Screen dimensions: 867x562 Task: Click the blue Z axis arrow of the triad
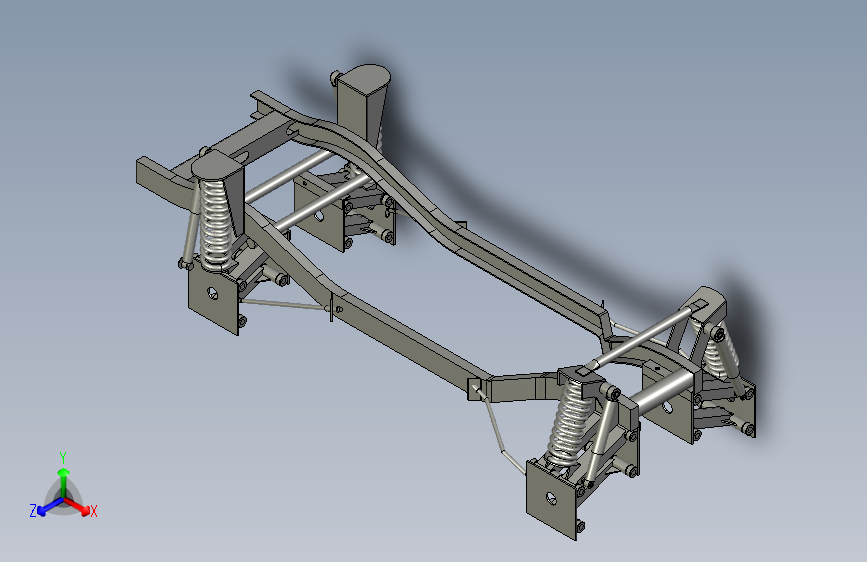tap(49, 507)
